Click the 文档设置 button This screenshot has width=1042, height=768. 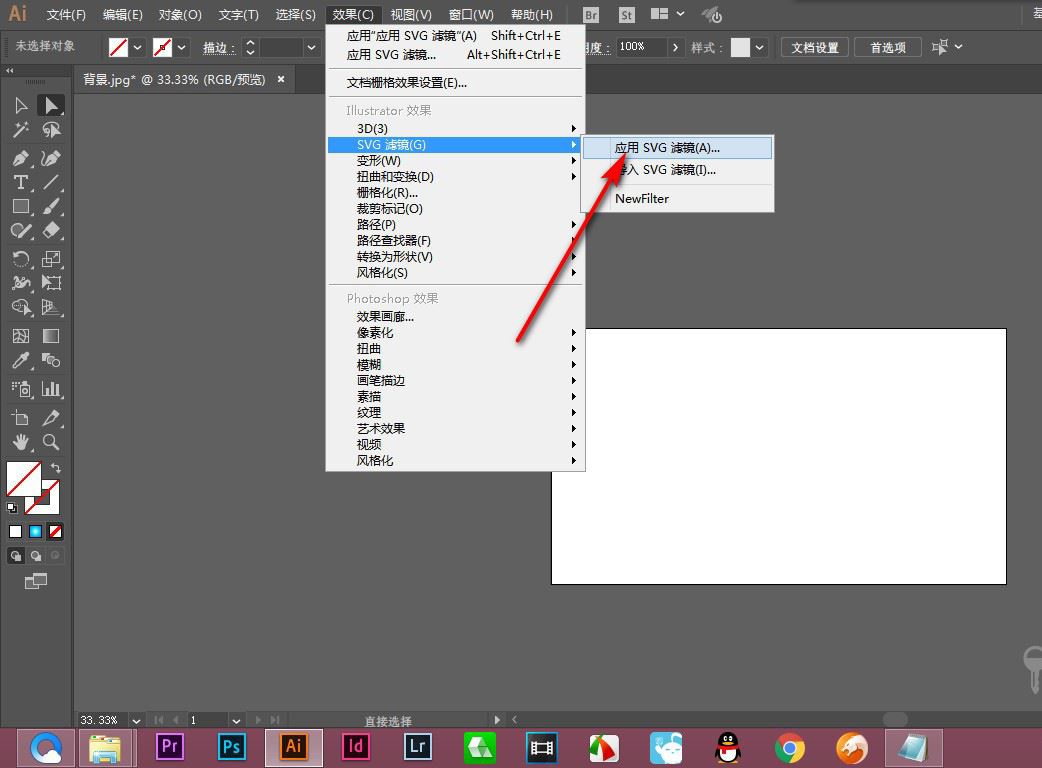815,47
